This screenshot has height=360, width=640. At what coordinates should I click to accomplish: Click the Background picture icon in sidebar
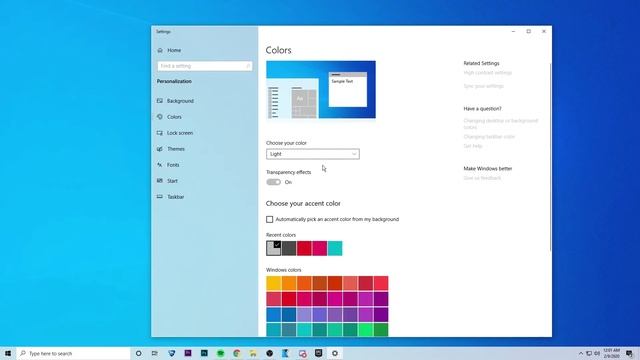pos(160,100)
